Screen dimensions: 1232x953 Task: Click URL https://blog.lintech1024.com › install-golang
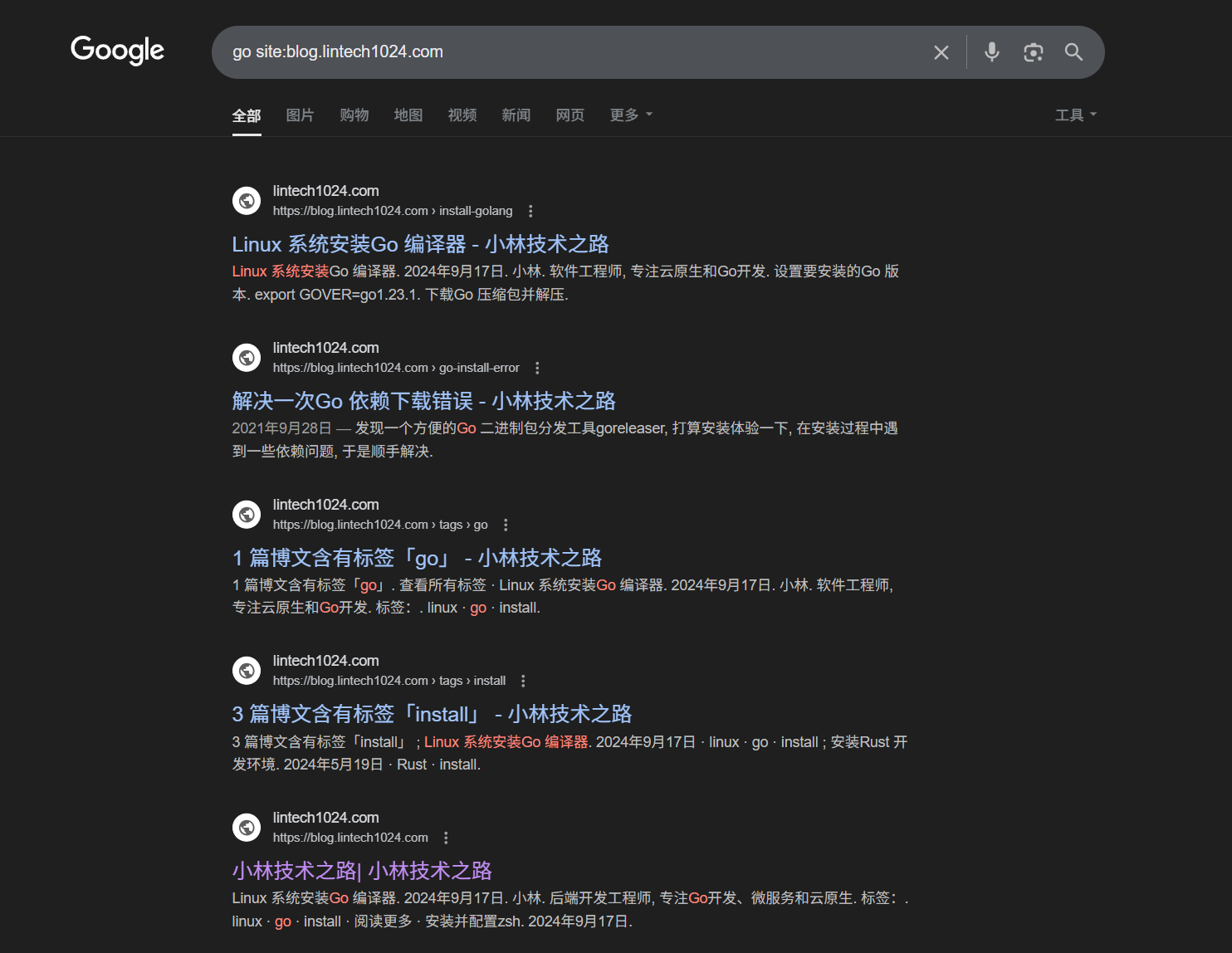tap(393, 211)
